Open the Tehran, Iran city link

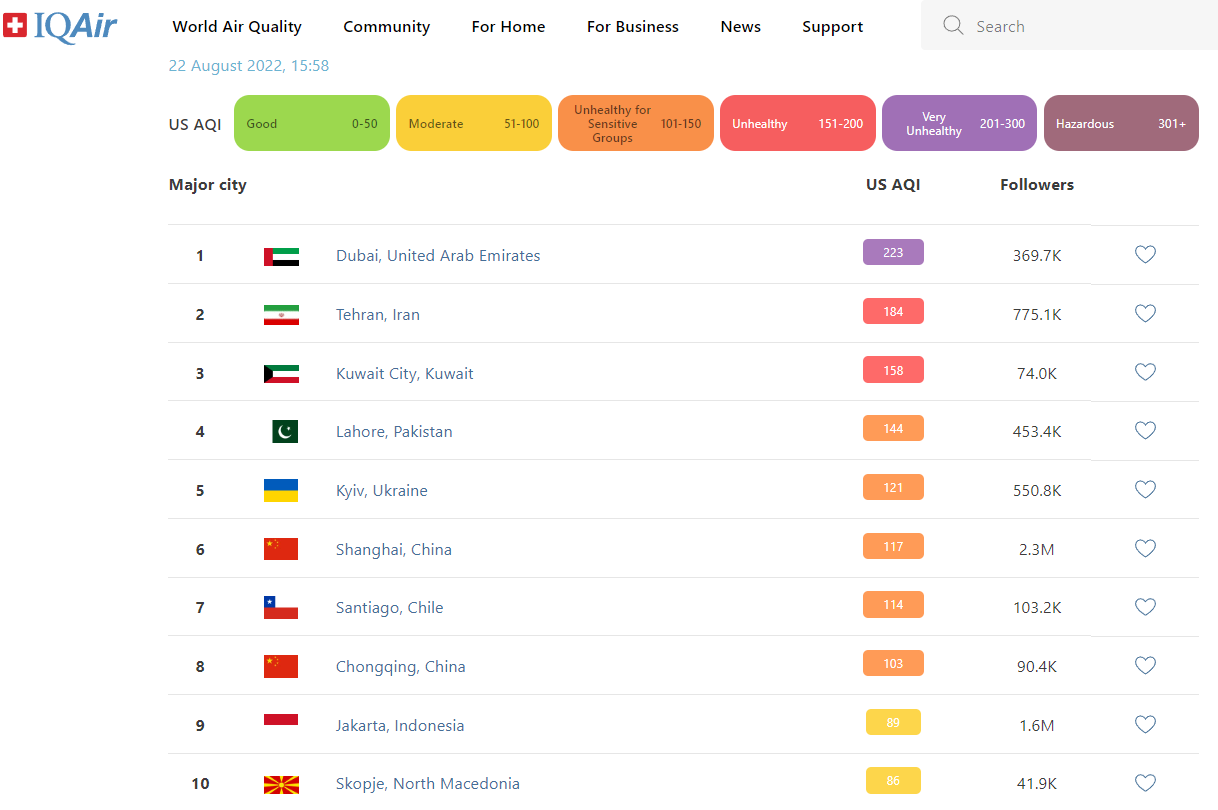click(x=378, y=315)
